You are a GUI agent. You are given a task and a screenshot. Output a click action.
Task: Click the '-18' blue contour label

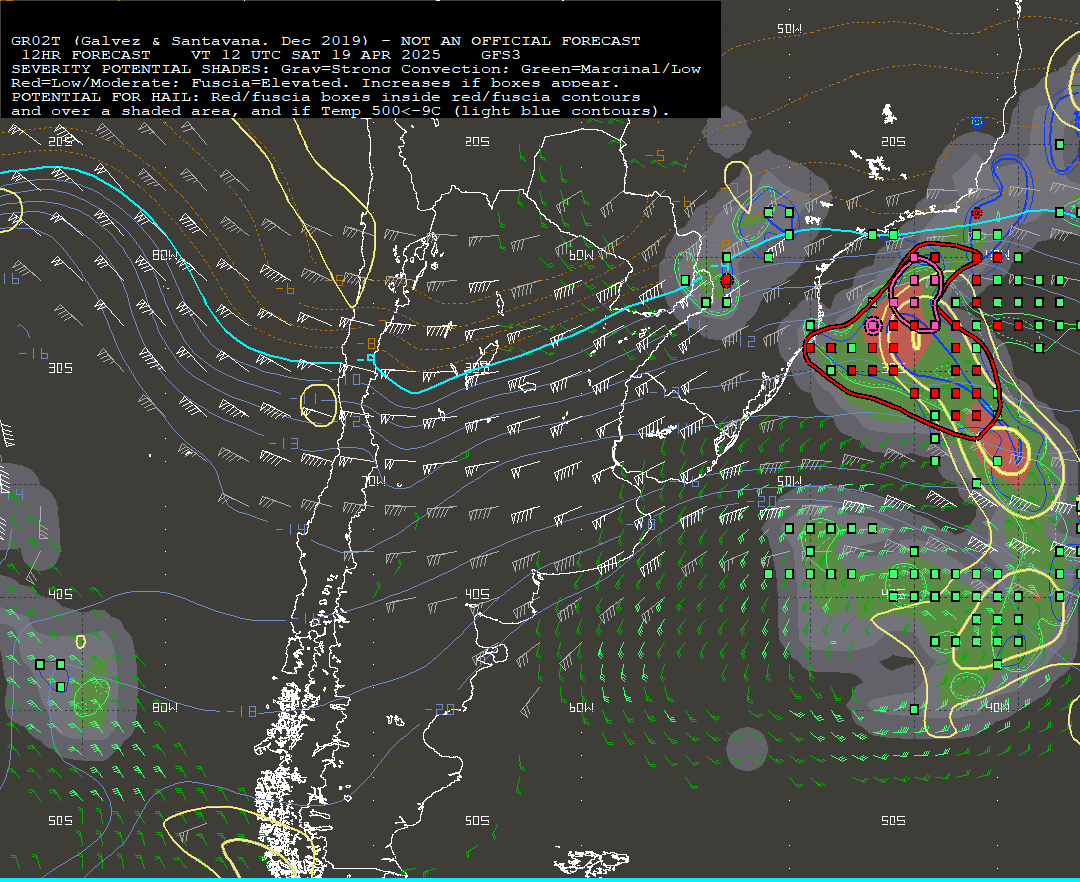[242, 711]
